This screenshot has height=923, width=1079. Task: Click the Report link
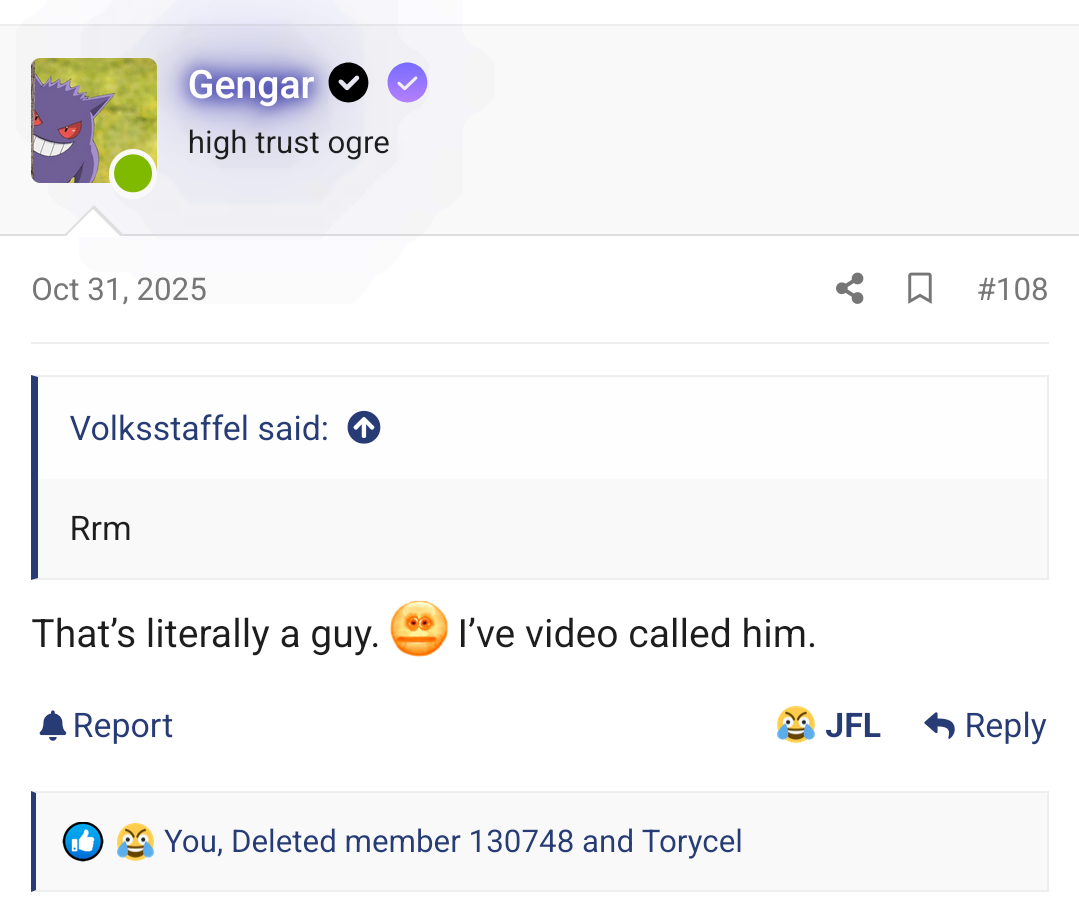click(122, 724)
